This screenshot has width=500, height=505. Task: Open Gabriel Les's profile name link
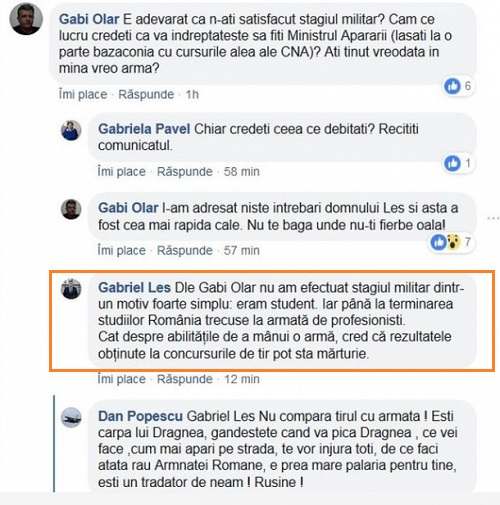click(134, 287)
